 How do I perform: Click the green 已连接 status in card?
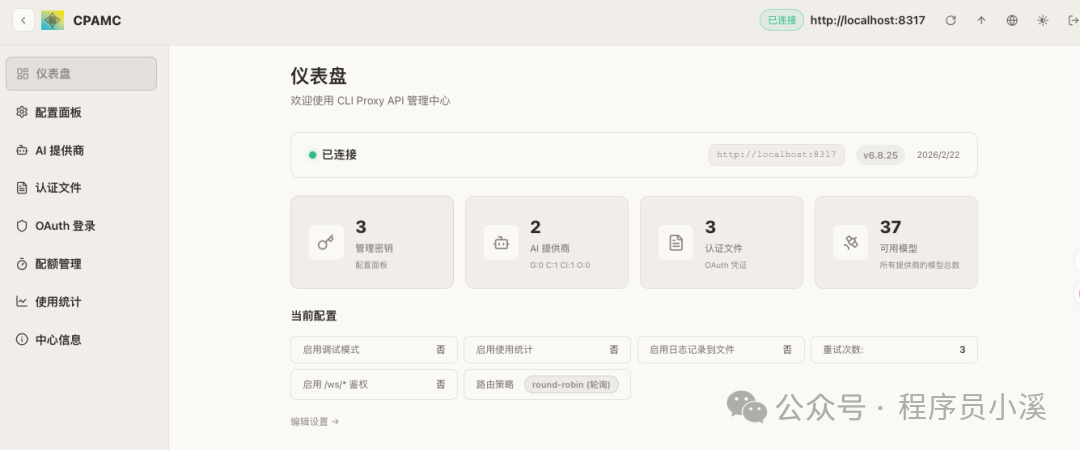pos(333,155)
